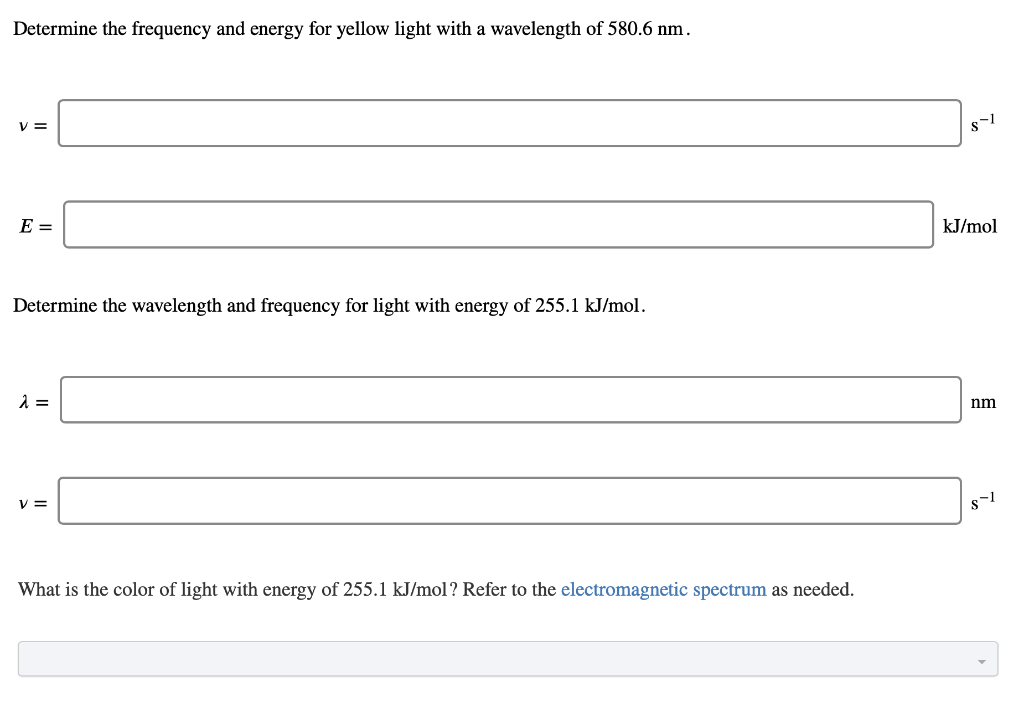The width and height of the screenshot is (1024, 723).
Task: Click the second frequency answer box
Action: coord(510,501)
